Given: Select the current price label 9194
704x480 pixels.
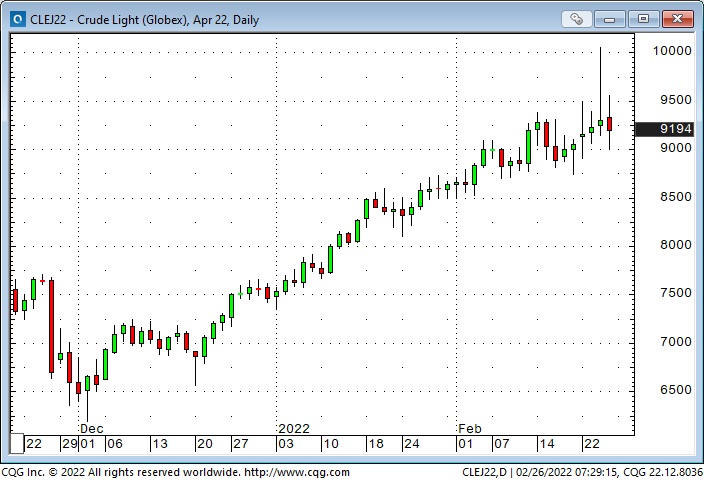Looking at the screenshot, I should coord(666,129).
